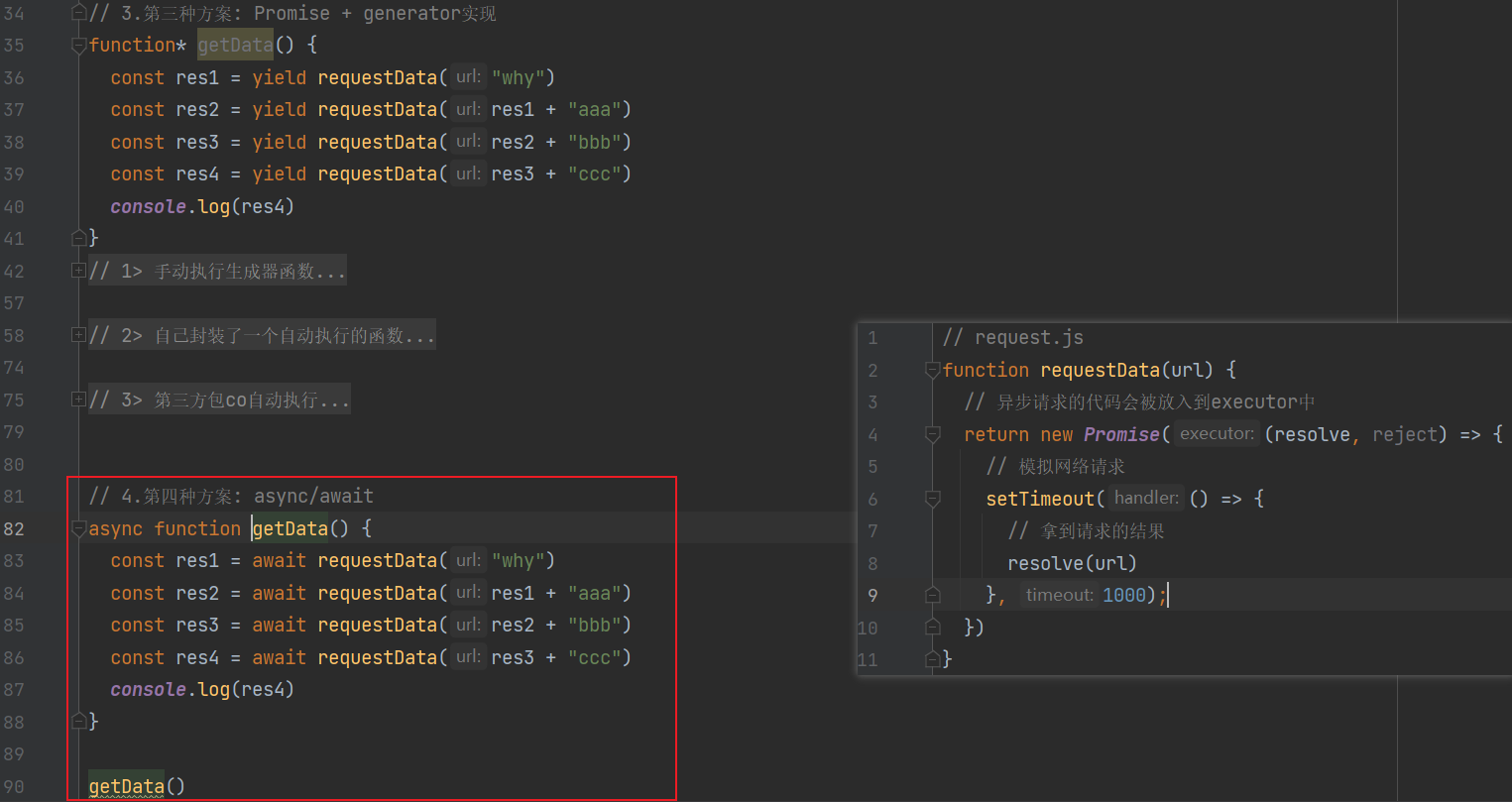
Task: Click the fold marker beside line 34 comment
Action: click(79, 13)
